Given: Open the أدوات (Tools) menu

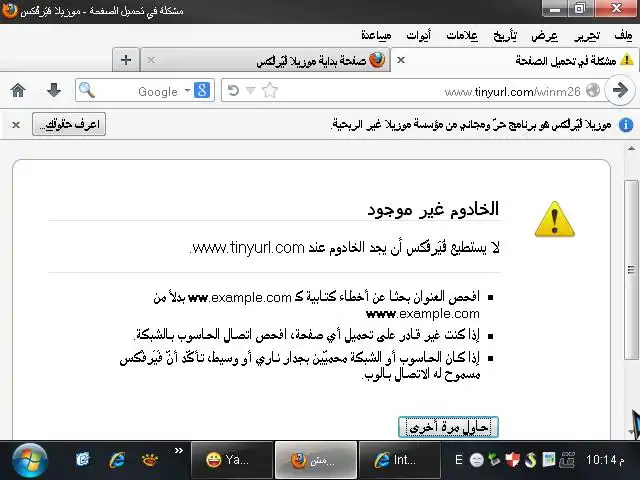Looking at the screenshot, I should [x=418, y=36].
